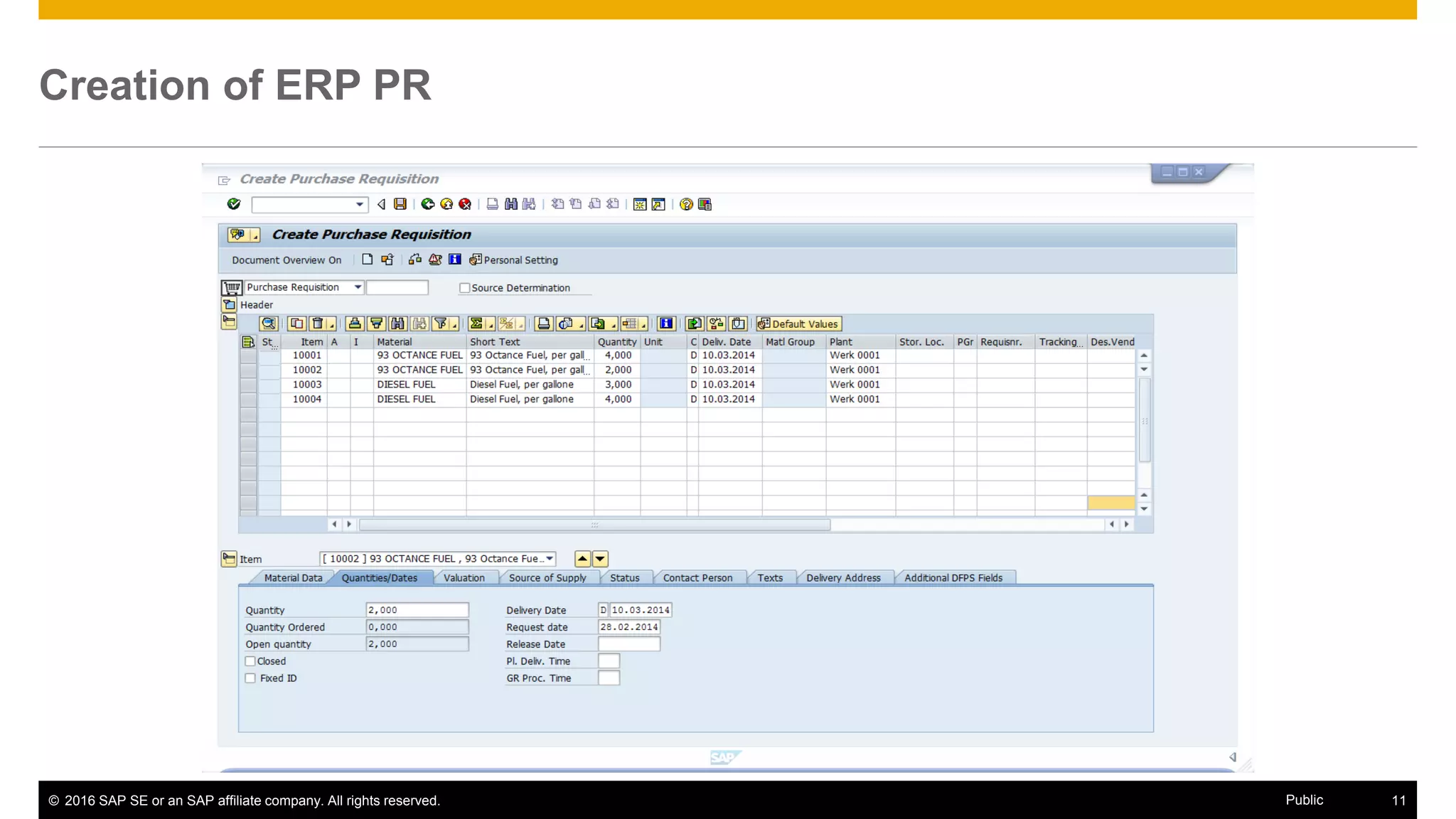Enable the Source Determination checkbox
Image resolution: width=1456 pixels, height=819 pixels.
[464, 288]
